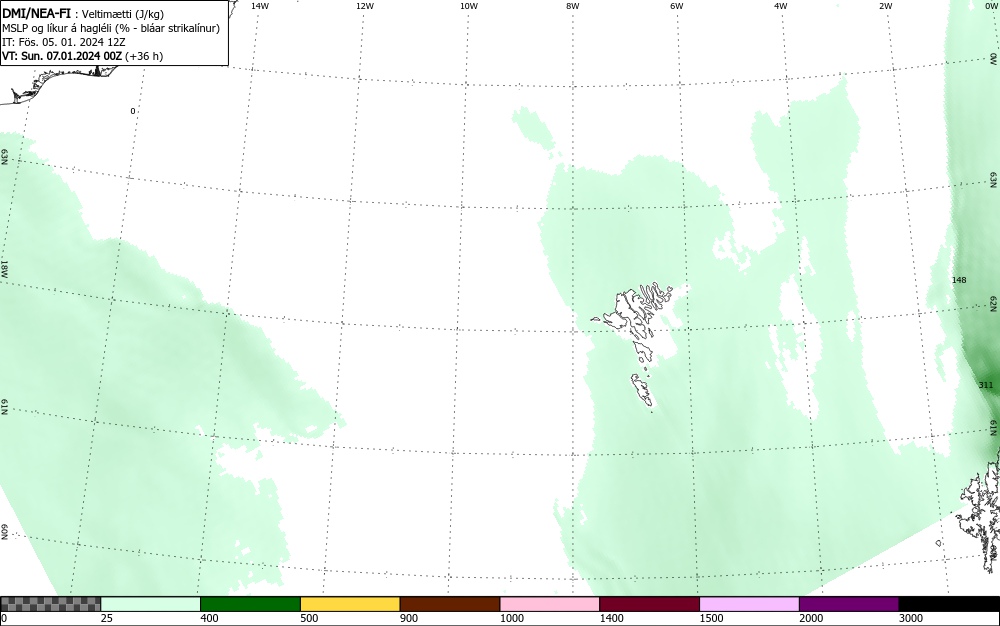Click the legend value 25
The height and width of the screenshot is (626, 1000).
(107, 618)
